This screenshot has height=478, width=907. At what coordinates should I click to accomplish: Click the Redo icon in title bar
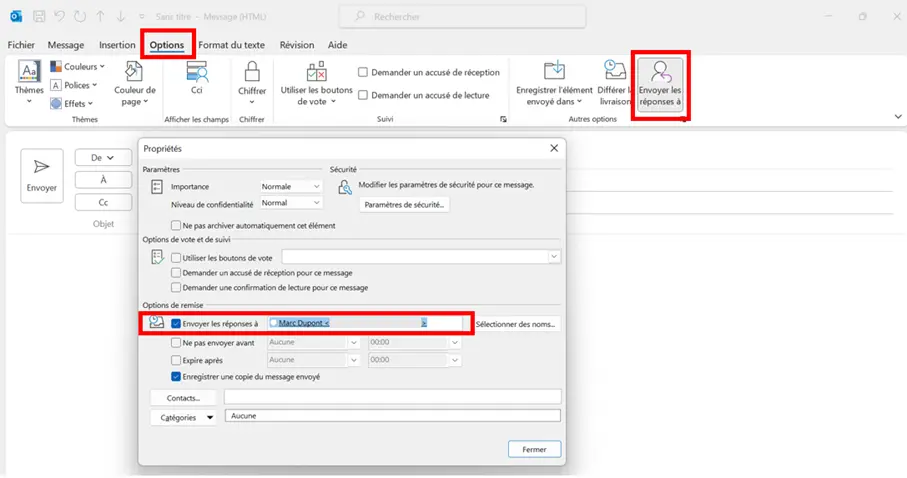tap(80, 16)
